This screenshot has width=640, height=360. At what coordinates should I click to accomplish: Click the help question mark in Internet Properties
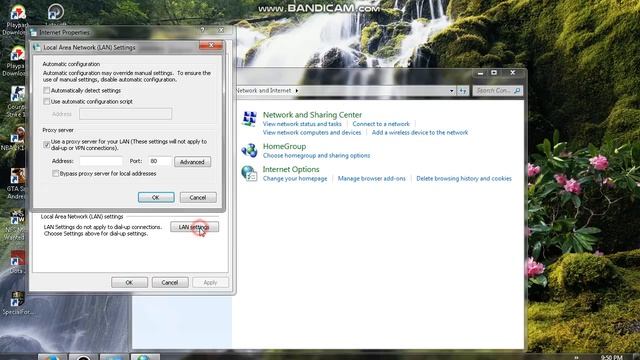(202, 30)
